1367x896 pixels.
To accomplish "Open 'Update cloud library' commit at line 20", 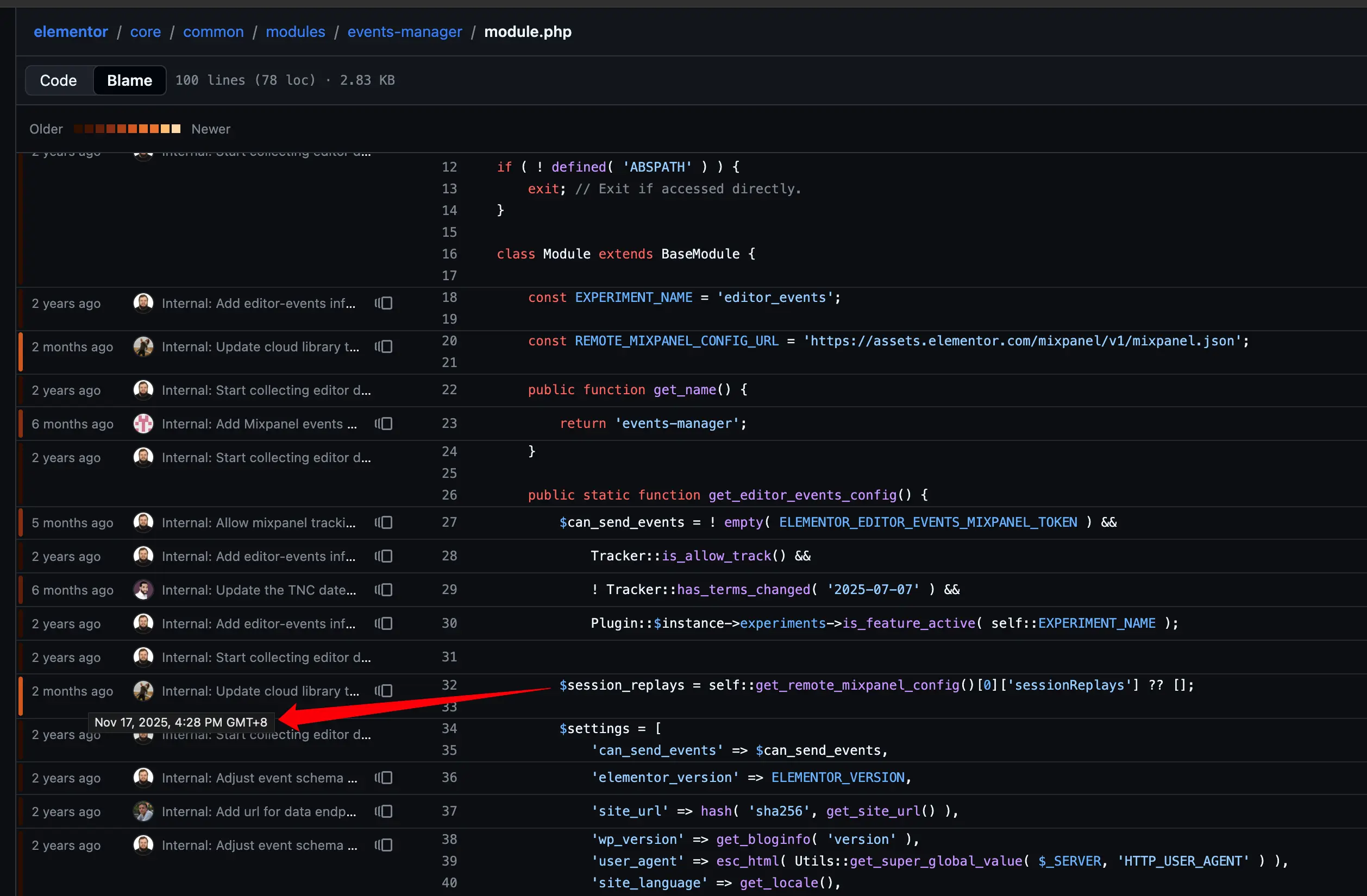I will pos(260,346).
